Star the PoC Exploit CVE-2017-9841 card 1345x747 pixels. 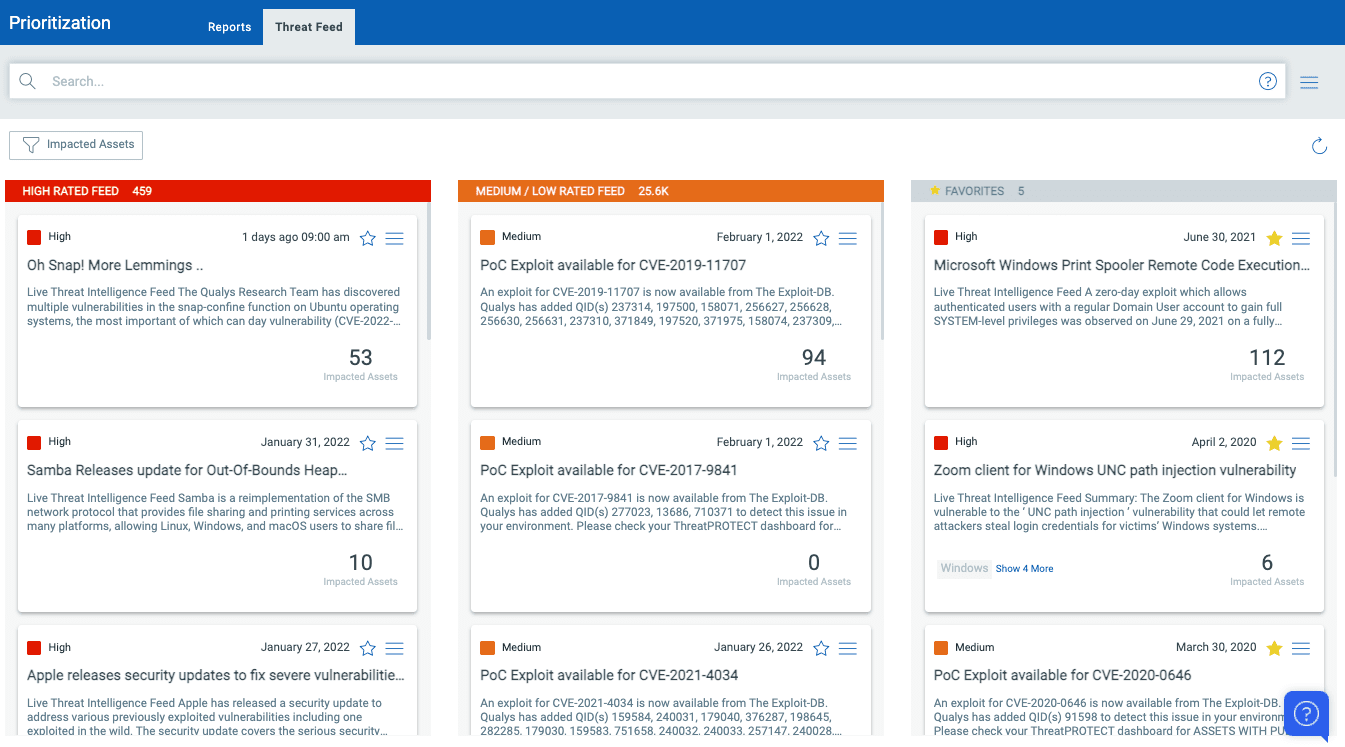coord(821,443)
